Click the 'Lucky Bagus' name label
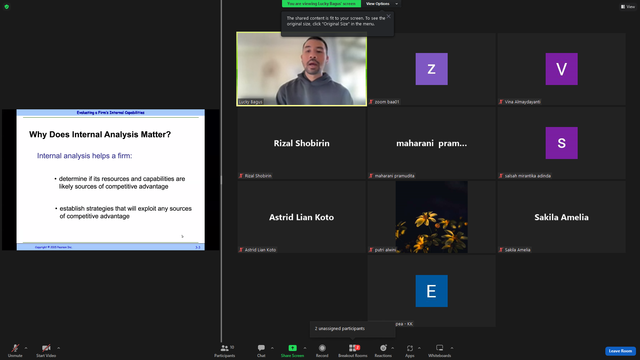This screenshot has width=640, height=360. [x=251, y=102]
